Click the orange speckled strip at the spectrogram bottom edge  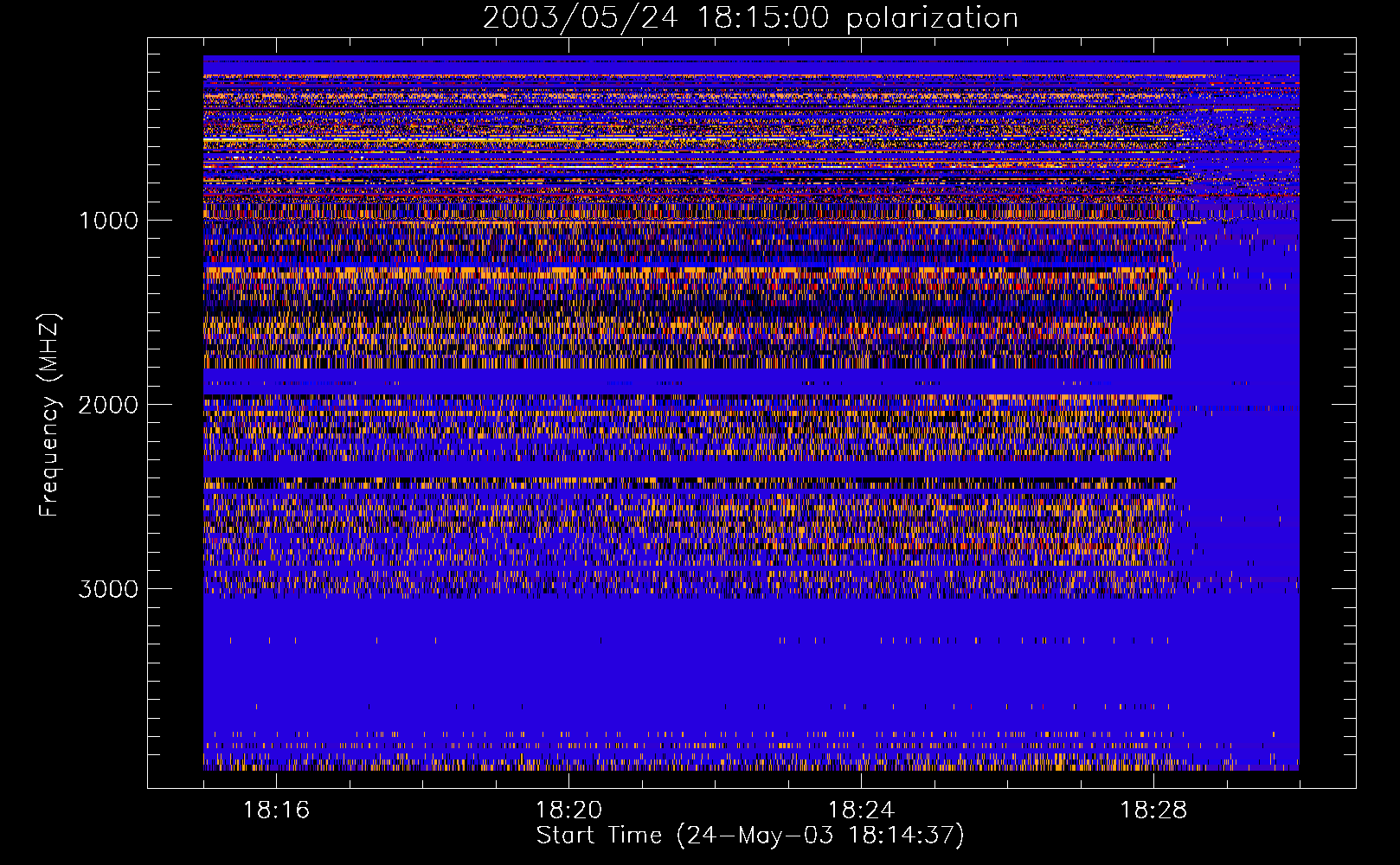pyautogui.click(x=692, y=765)
